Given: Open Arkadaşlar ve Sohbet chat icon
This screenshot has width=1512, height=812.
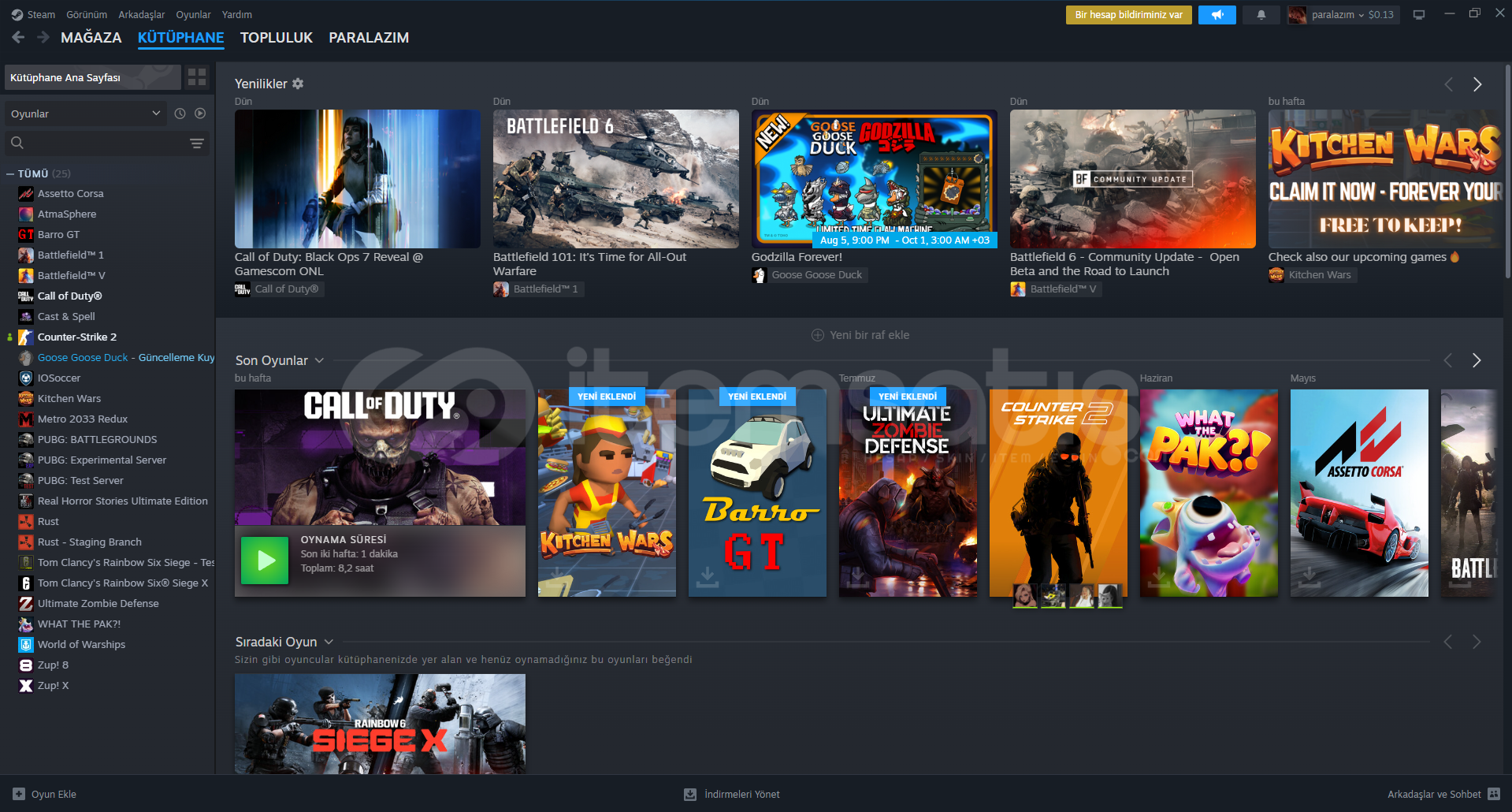Looking at the screenshot, I should pyautogui.click(x=1494, y=794).
